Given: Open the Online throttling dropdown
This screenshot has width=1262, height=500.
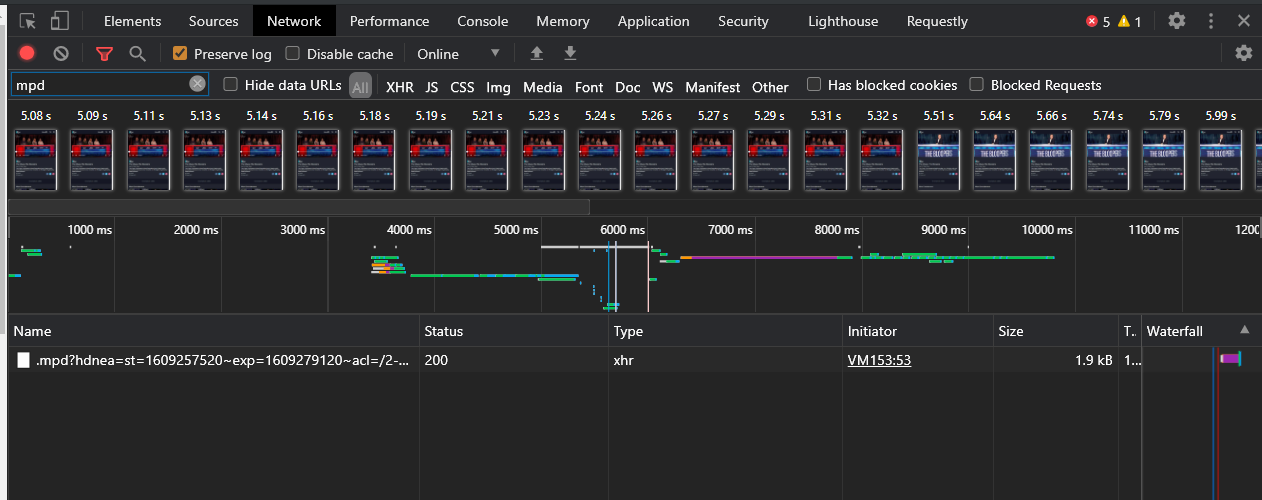Looking at the screenshot, I should 458,54.
